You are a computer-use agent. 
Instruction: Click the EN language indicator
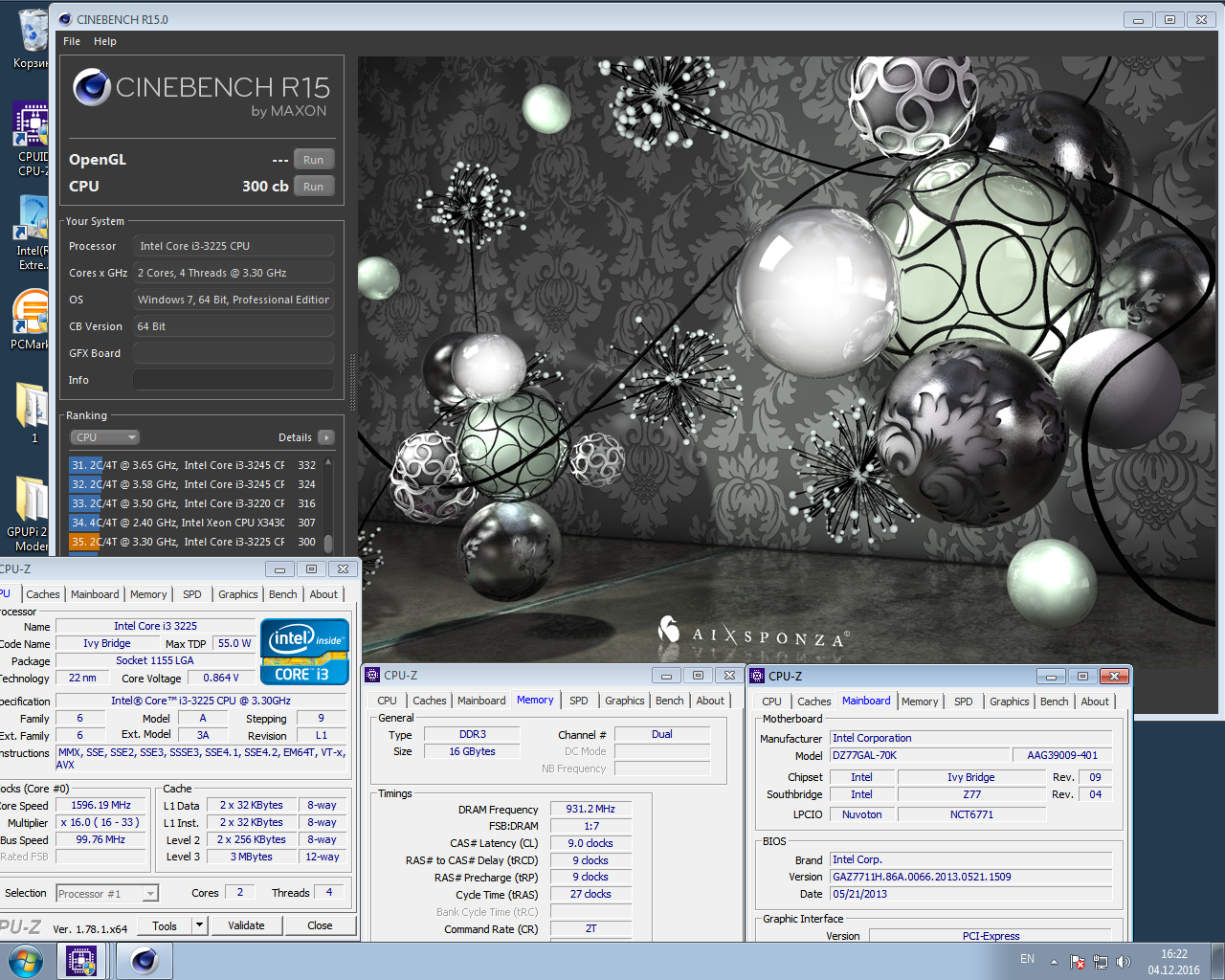(1027, 959)
